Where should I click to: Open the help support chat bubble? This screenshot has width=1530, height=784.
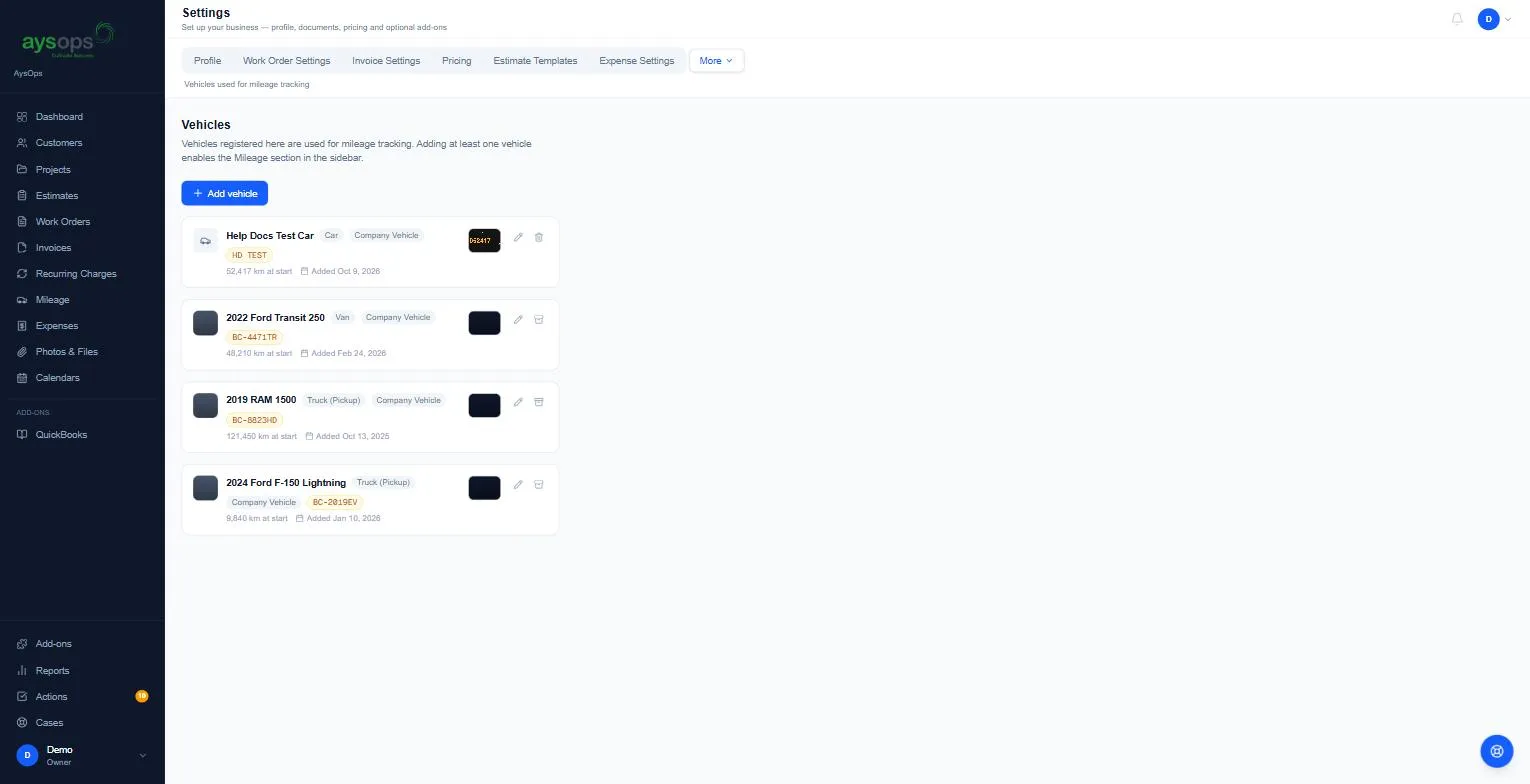1497,751
